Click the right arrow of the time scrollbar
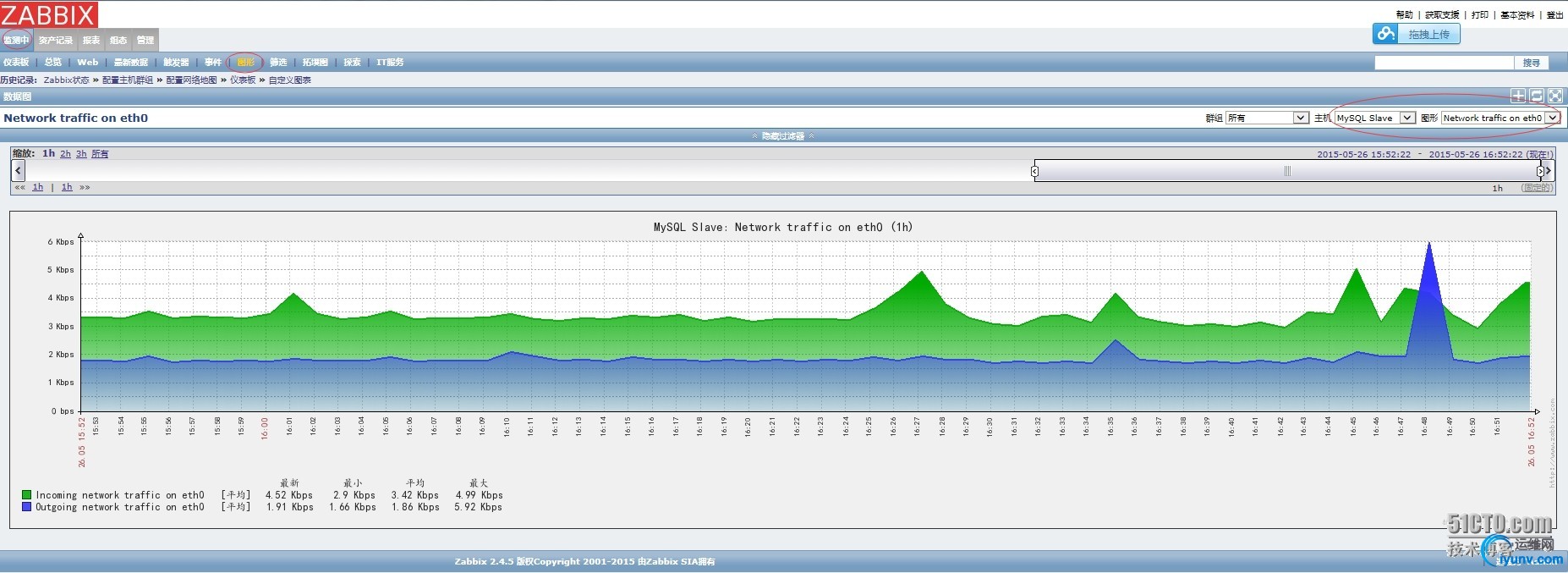This screenshot has height=573, width=1568. tap(1549, 170)
